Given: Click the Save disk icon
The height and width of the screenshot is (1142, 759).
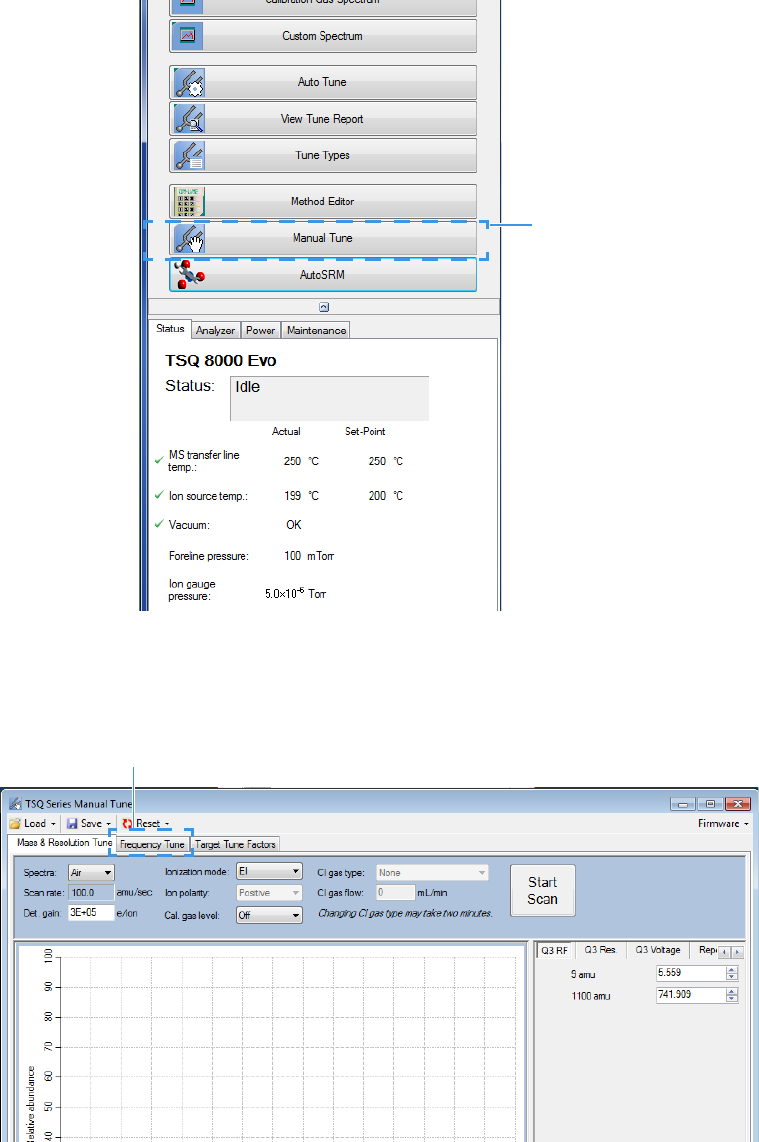Looking at the screenshot, I should (72, 824).
